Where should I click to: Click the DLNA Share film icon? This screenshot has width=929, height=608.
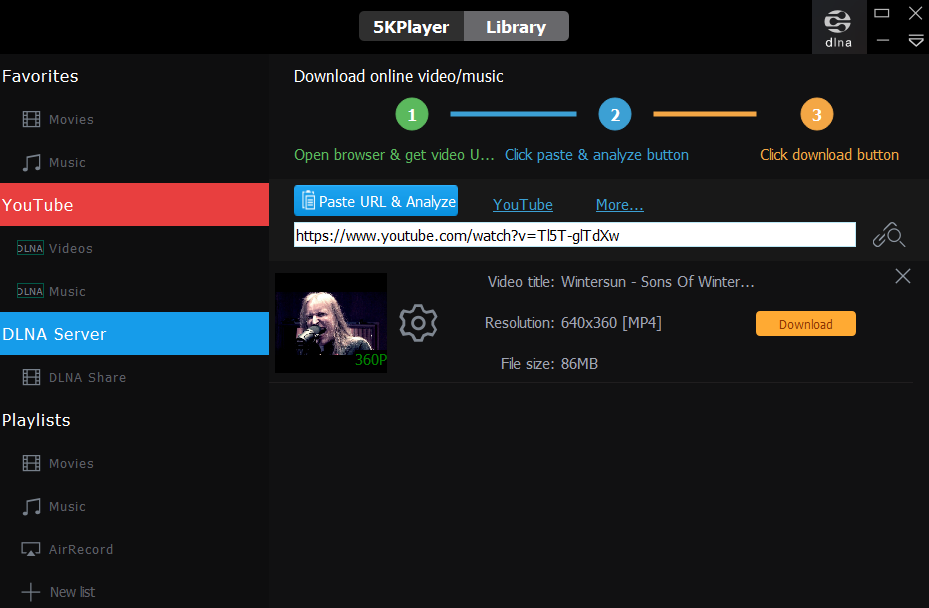pos(31,377)
